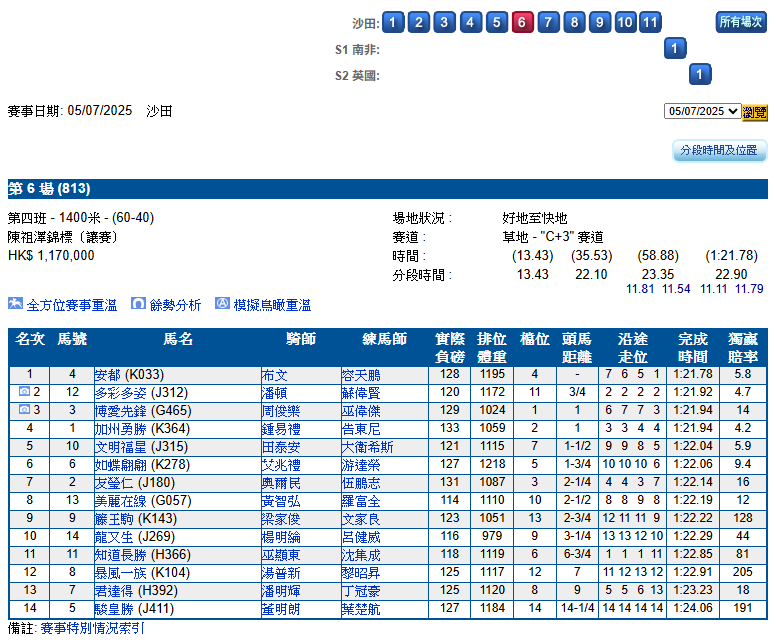Select currently active race 6 button

(523, 22)
